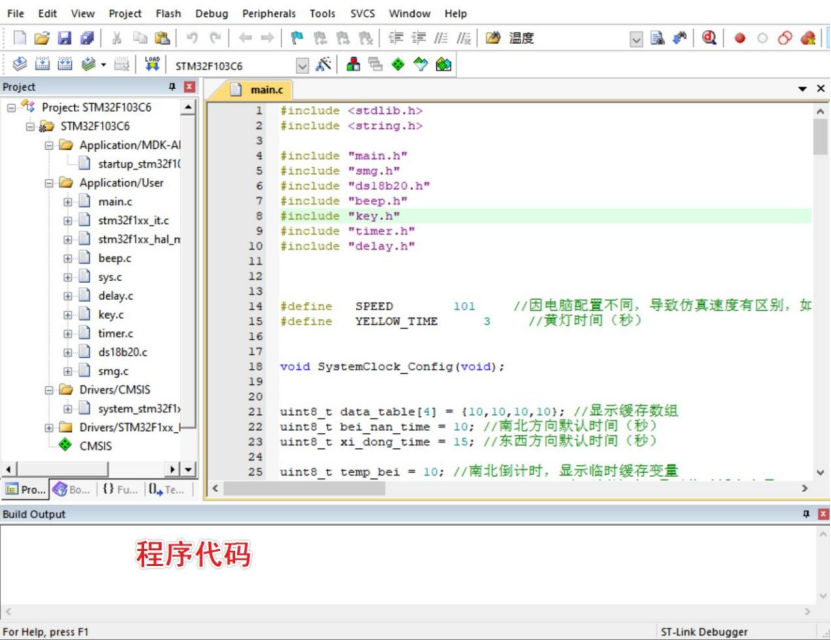
Task: Insert a red breakpoint dot
Action: tap(740, 38)
